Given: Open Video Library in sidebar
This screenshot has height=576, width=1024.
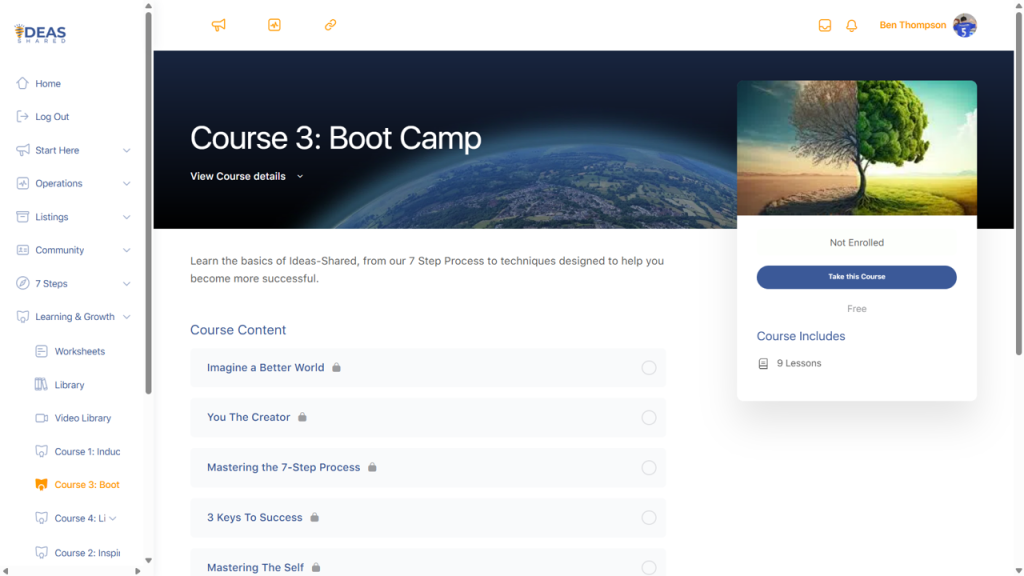Looking at the screenshot, I should pyautogui.click(x=82, y=418).
